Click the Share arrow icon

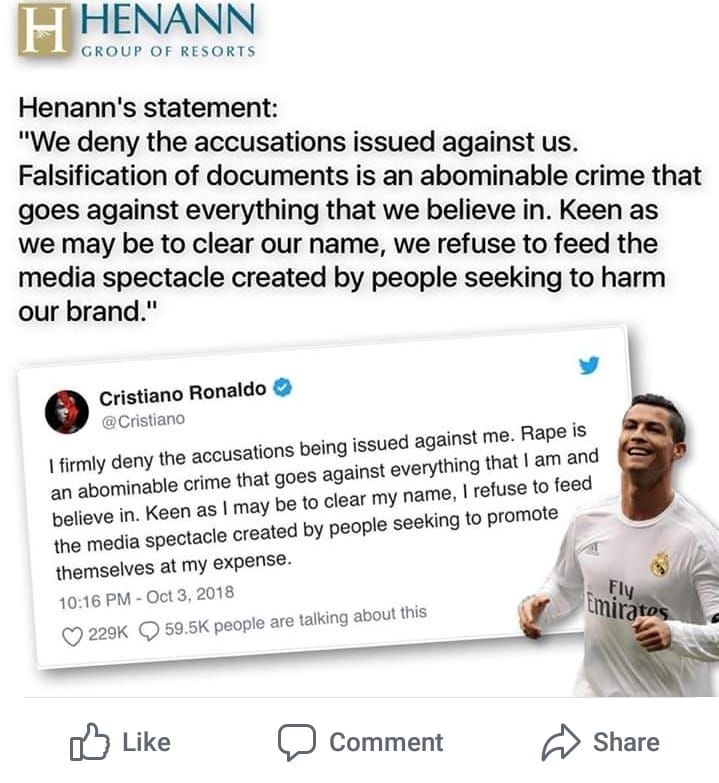pos(561,742)
